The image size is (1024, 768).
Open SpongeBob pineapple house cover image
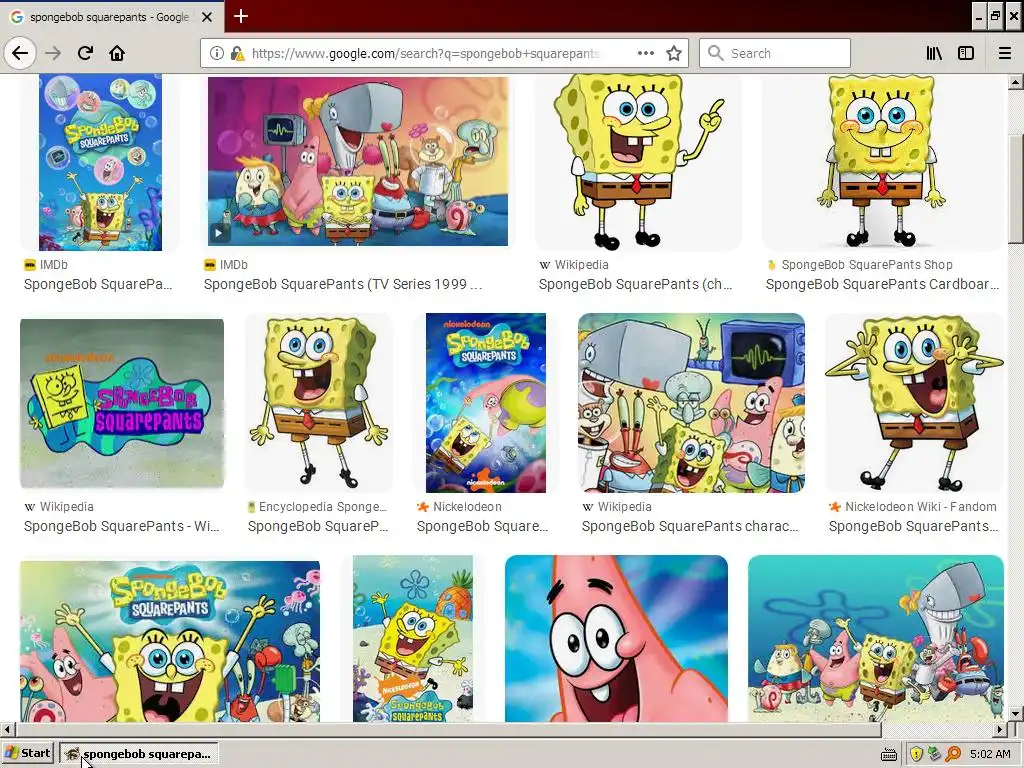point(413,639)
